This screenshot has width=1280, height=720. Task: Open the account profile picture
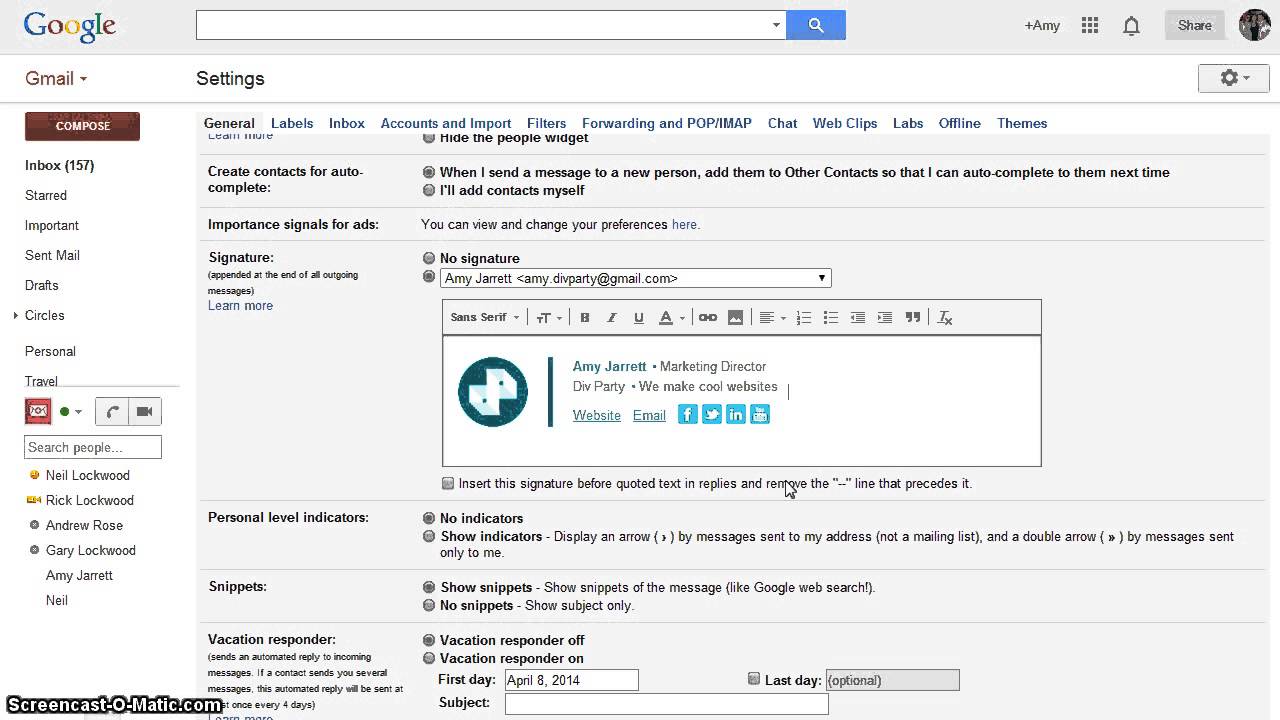click(1255, 25)
